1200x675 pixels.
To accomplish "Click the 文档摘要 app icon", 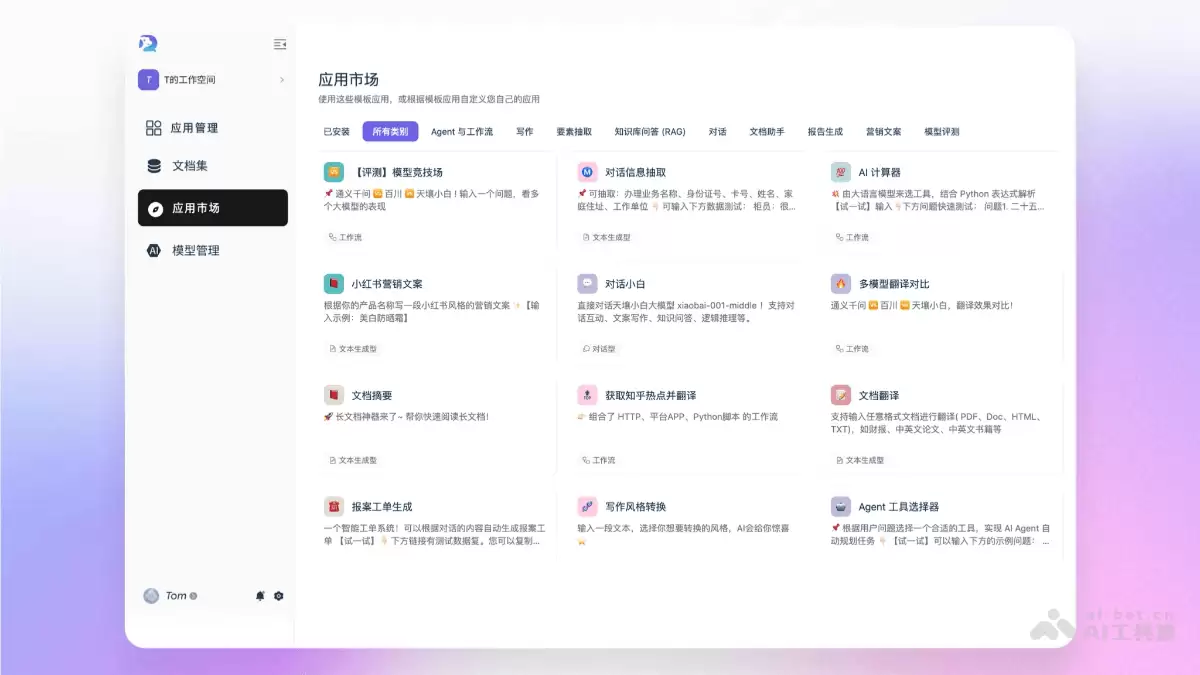I will 333,395.
